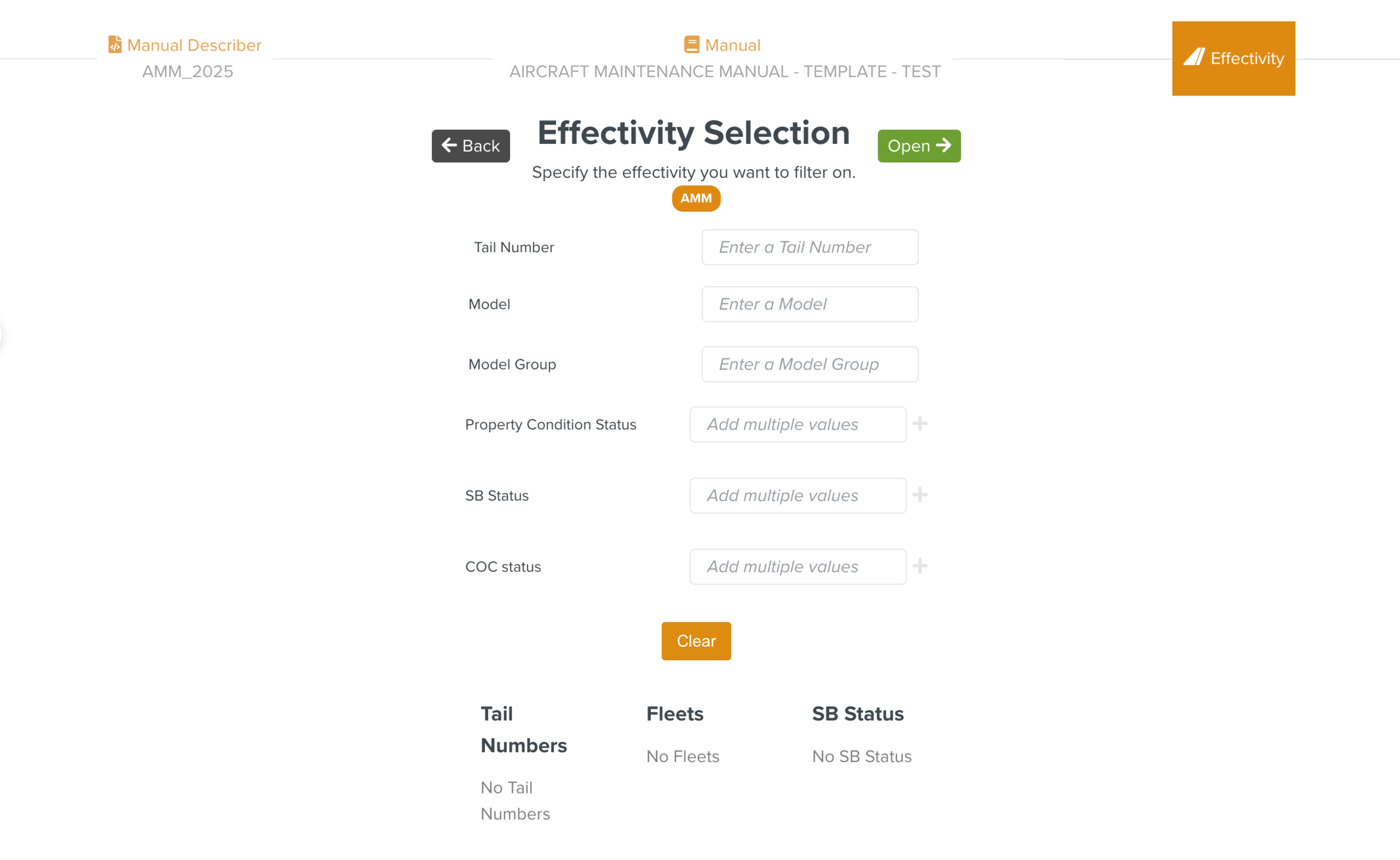Open the Property Condition Status values selector
Screen dimensions: 1400x860
[x=797, y=424]
